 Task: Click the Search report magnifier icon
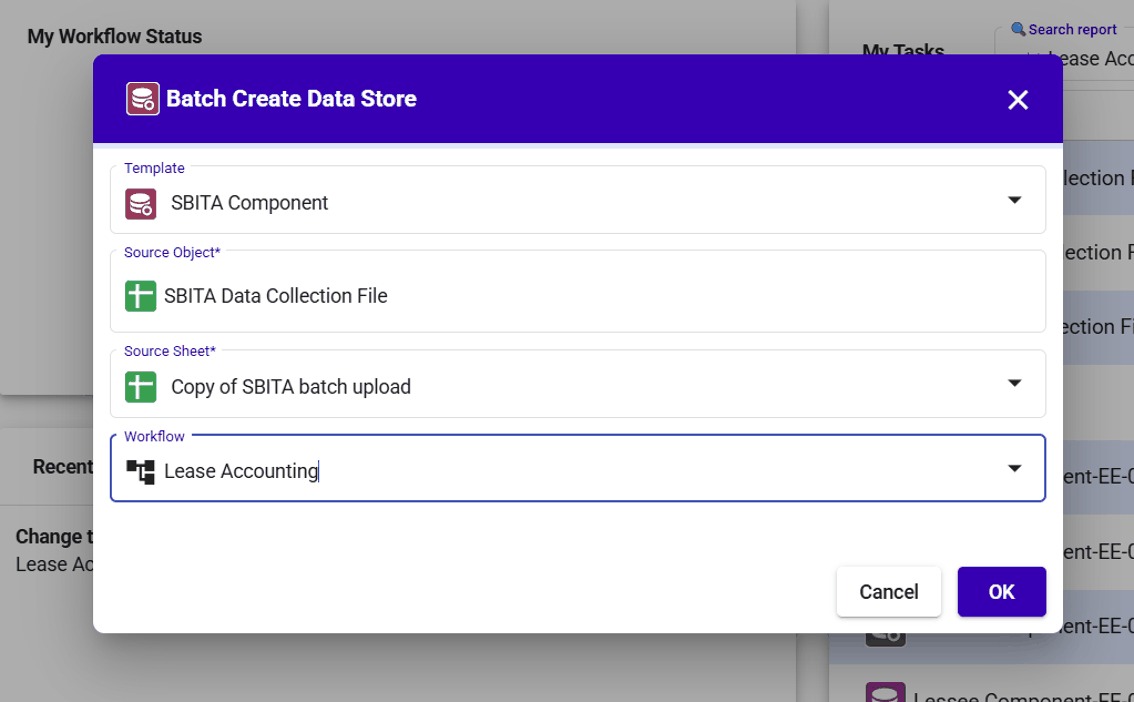click(1018, 29)
